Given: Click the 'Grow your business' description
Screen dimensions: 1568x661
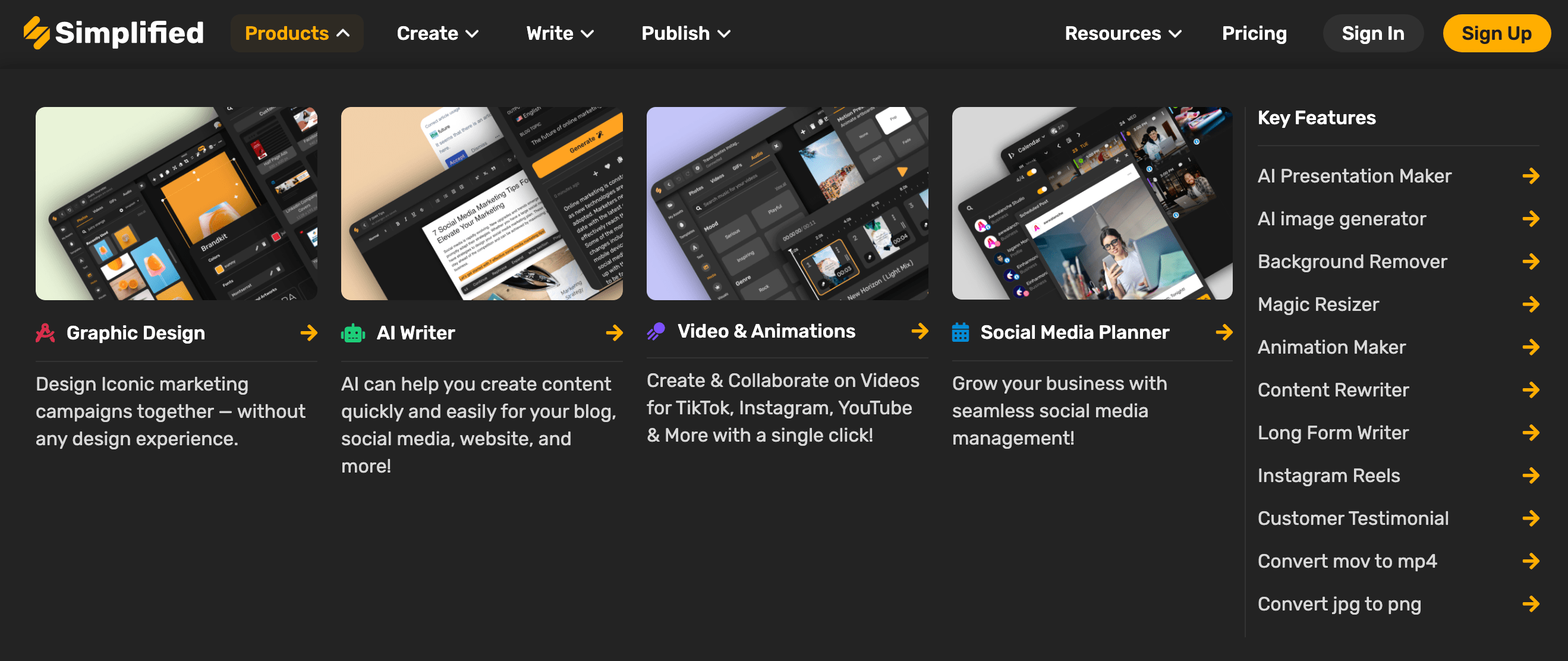Looking at the screenshot, I should coord(1060,411).
